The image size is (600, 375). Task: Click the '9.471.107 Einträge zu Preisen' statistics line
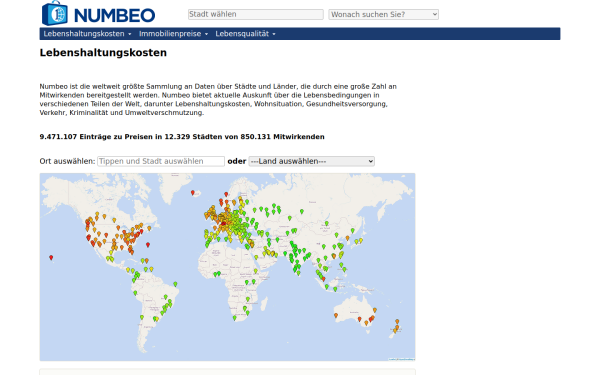pyautogui.click(x=182, y=137)
